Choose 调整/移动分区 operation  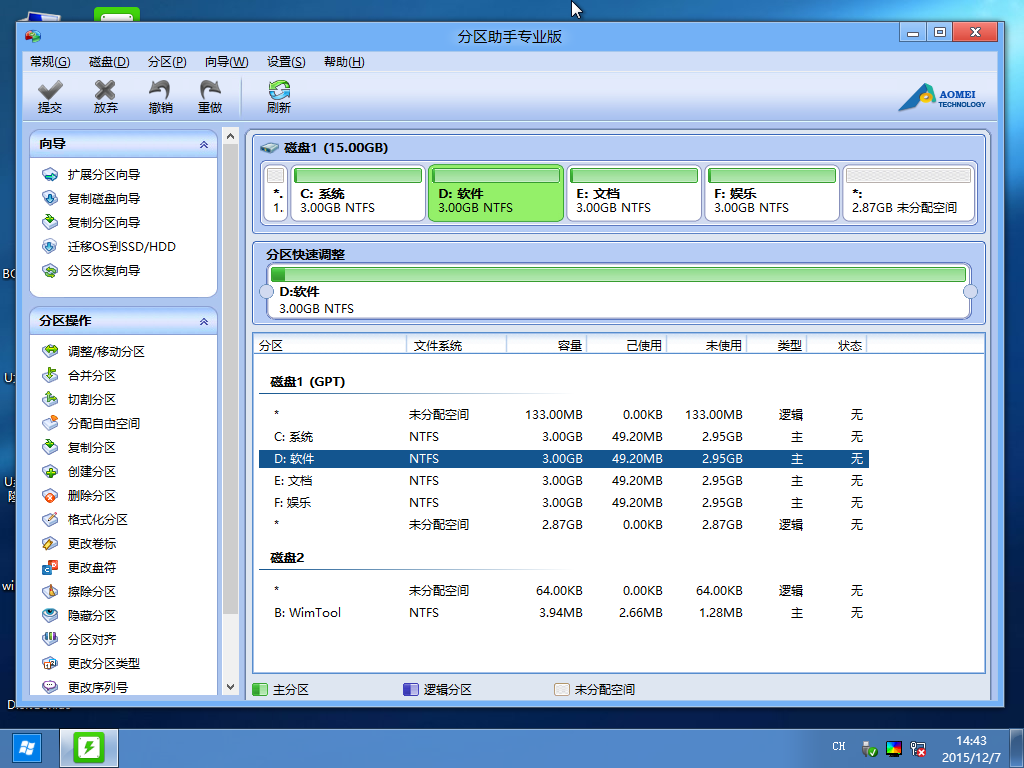[93, 351]
